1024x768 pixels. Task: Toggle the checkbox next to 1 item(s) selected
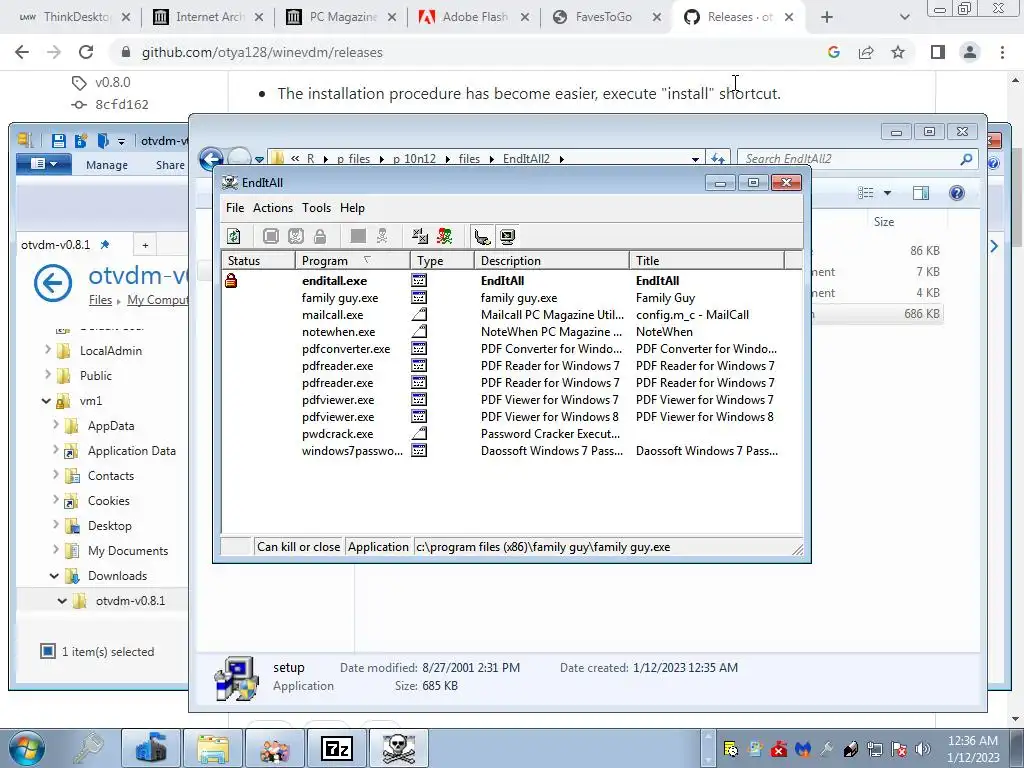click(x=48, y=651)
